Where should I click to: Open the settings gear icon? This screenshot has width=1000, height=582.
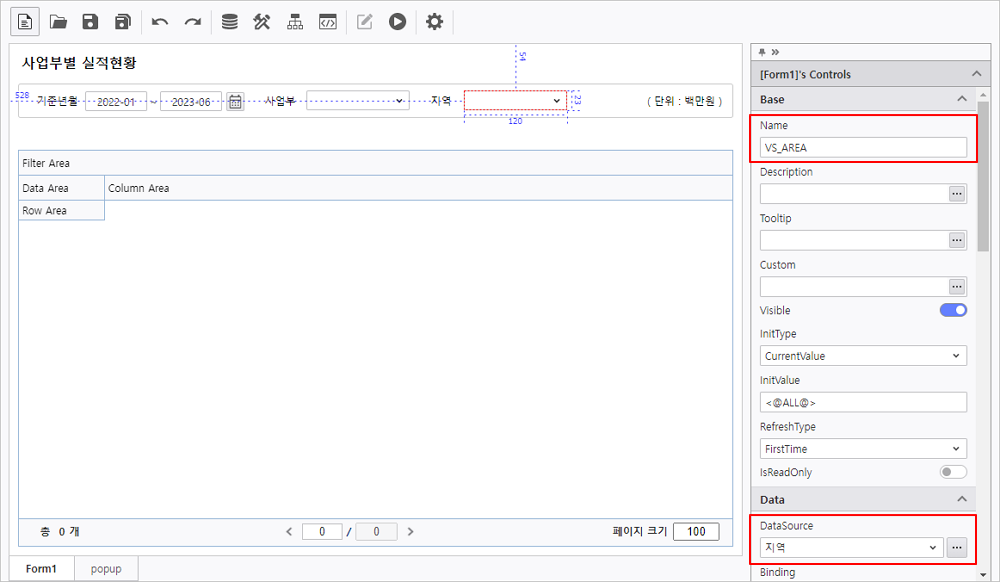[434, 21]
